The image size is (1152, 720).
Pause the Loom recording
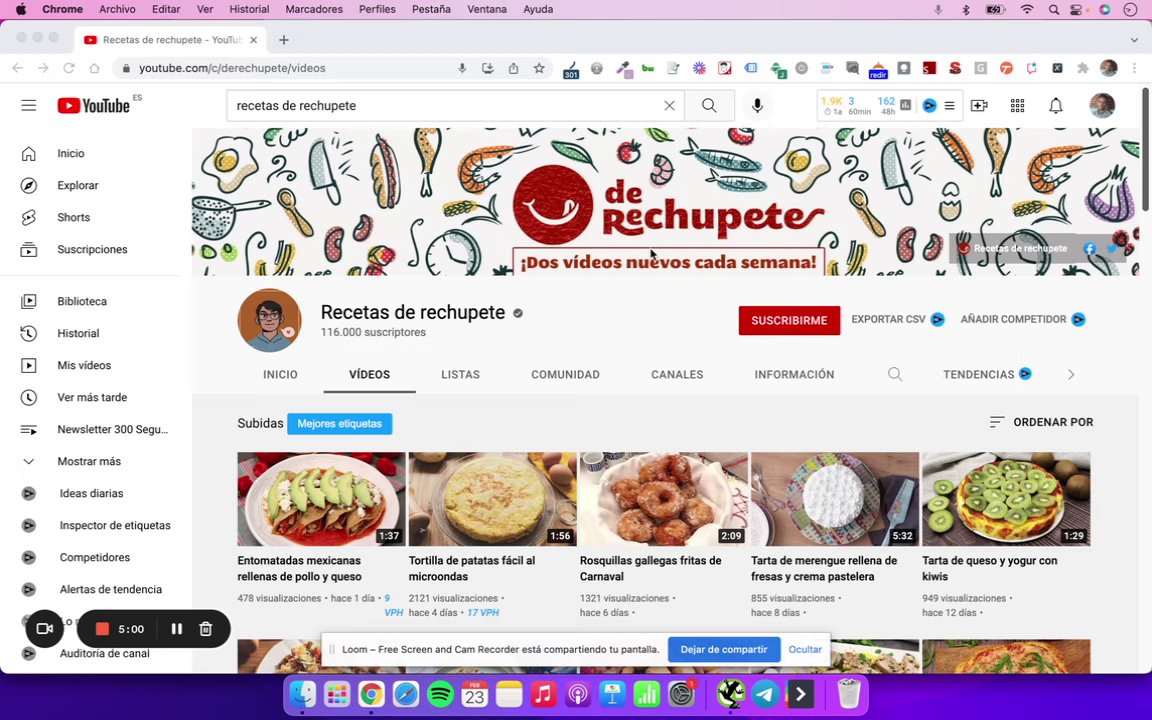(176, 629)
